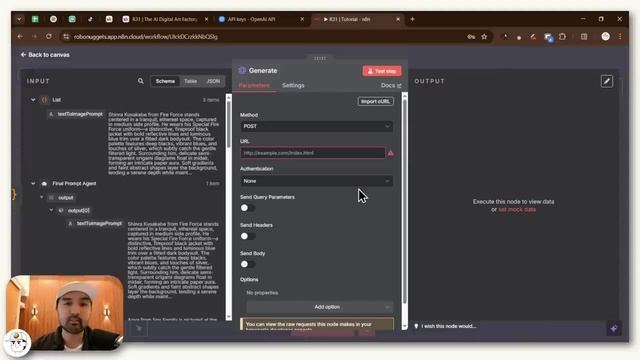Open the browser extensions puzzle icon
Viewport: 640px width, 360px height.
(562, 37)
